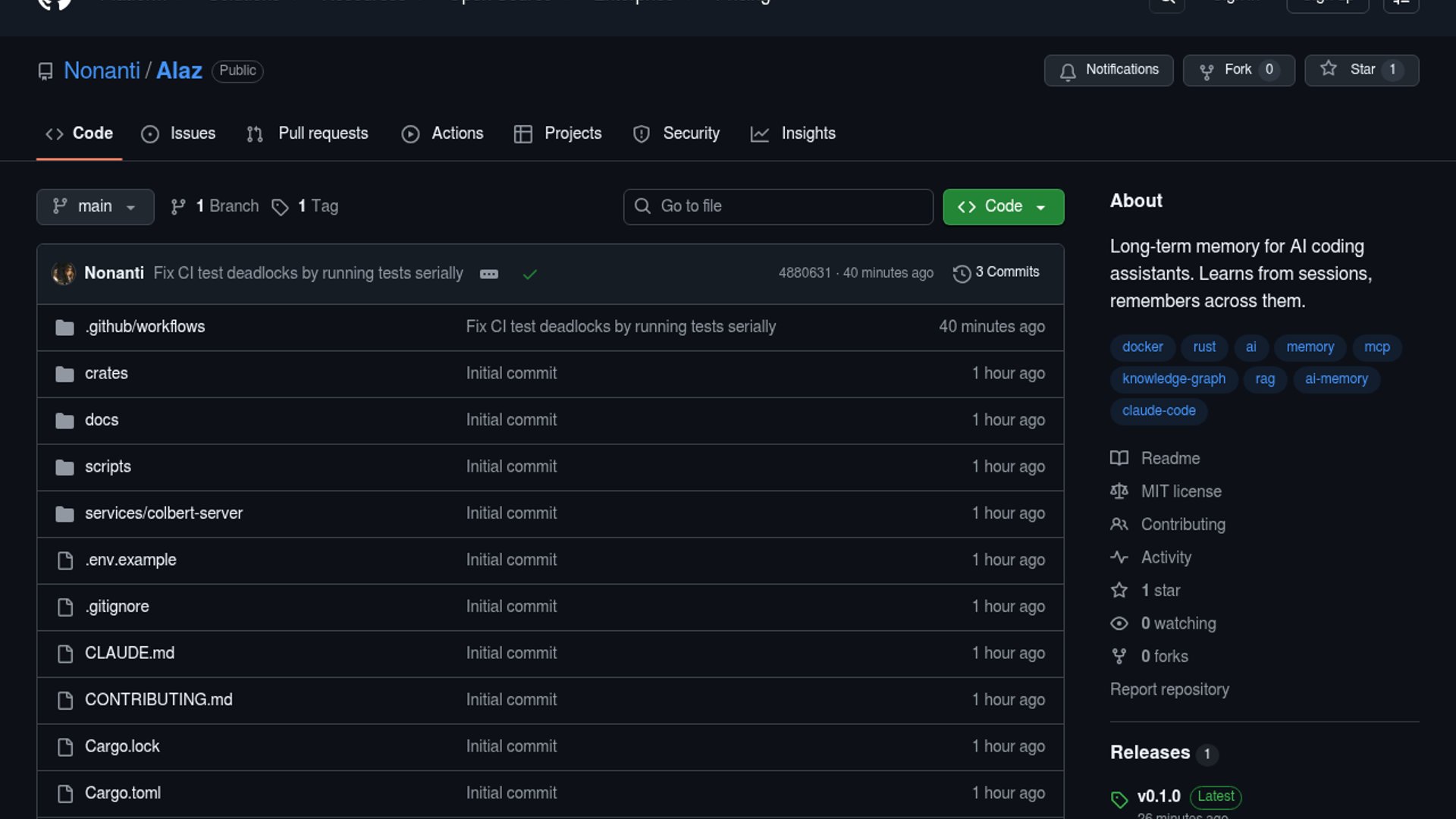
Task: Click the MIT license scale icon
Action: (x=1119, y=491)
